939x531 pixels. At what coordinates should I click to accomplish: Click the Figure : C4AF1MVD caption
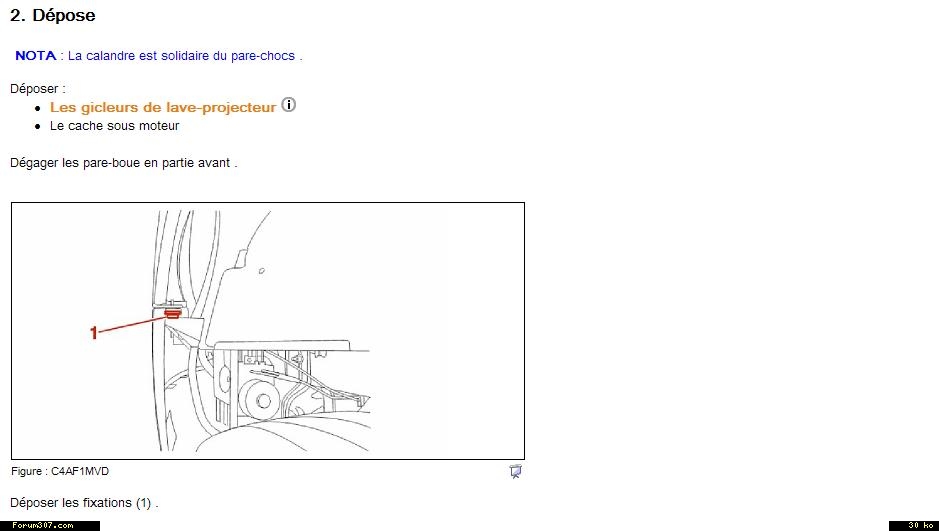60,472
